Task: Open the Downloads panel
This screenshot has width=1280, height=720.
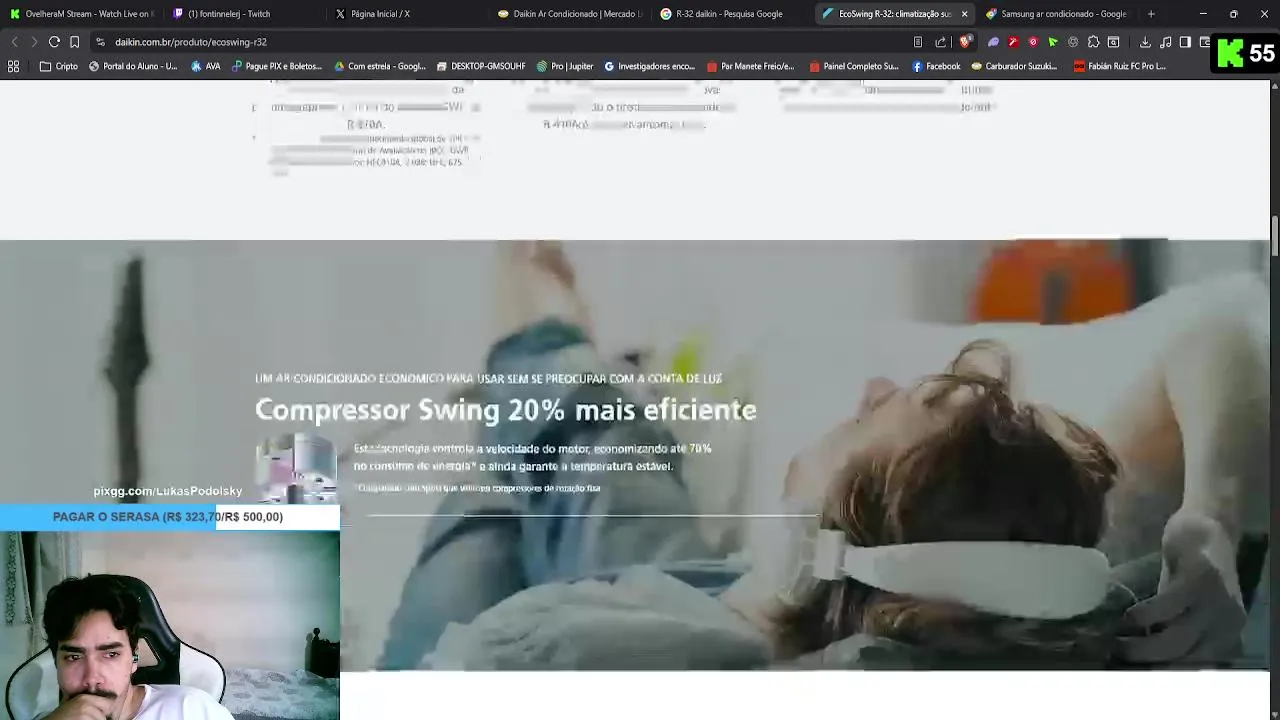Action: coord(1145,42)
